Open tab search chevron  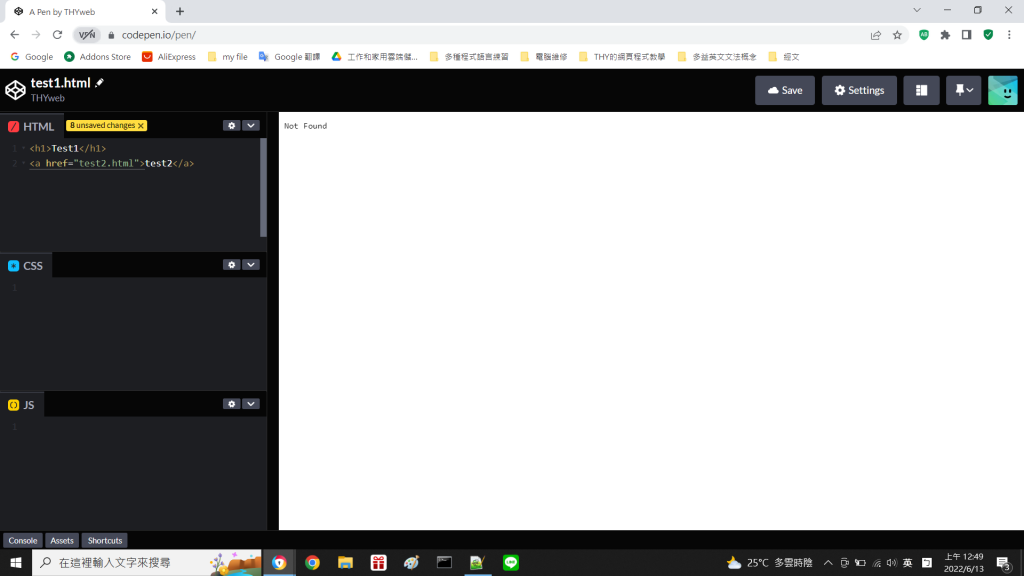[x=917, y=10]
